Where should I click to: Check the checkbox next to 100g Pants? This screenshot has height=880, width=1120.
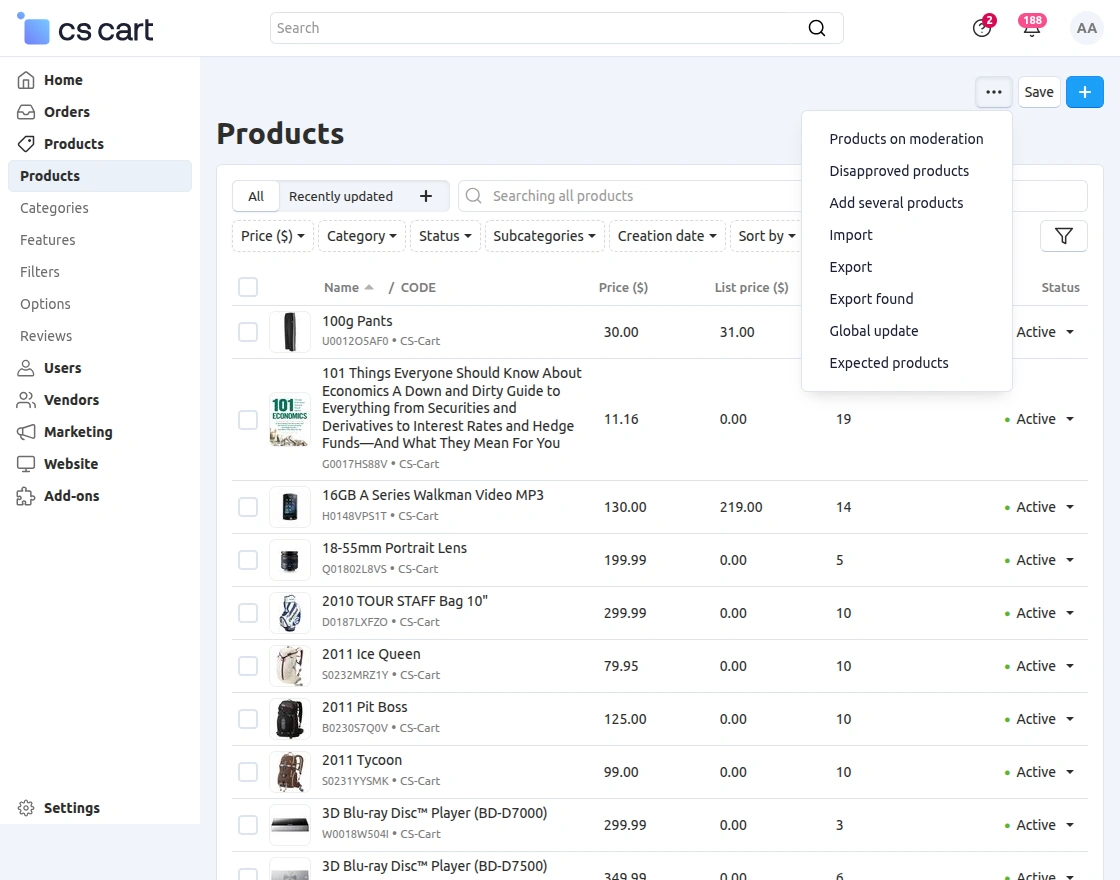pos(247,331)
